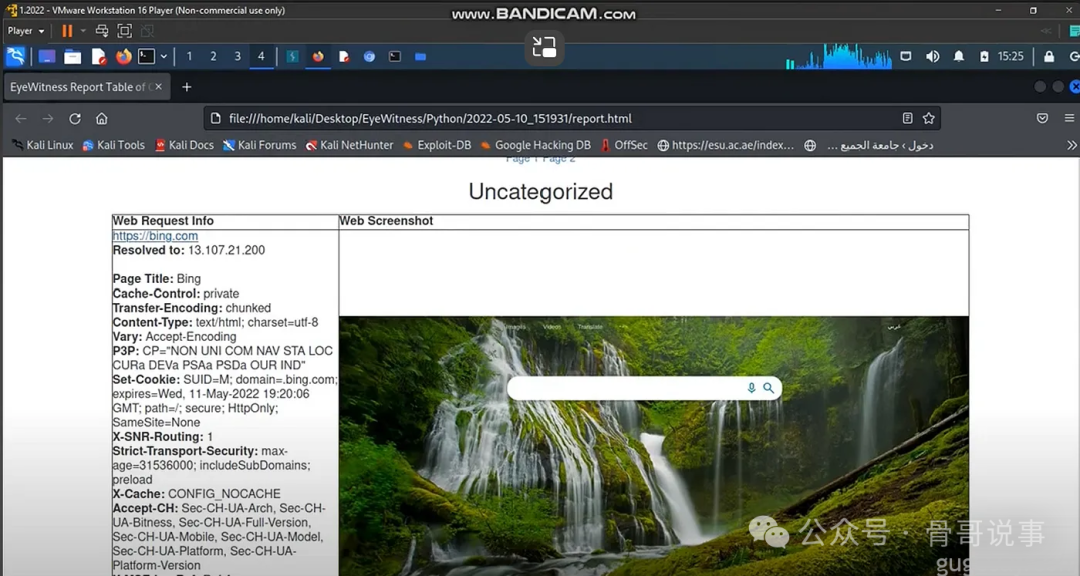
Task: Open the Kali Tools bookmark
Action: coord(114,145)
